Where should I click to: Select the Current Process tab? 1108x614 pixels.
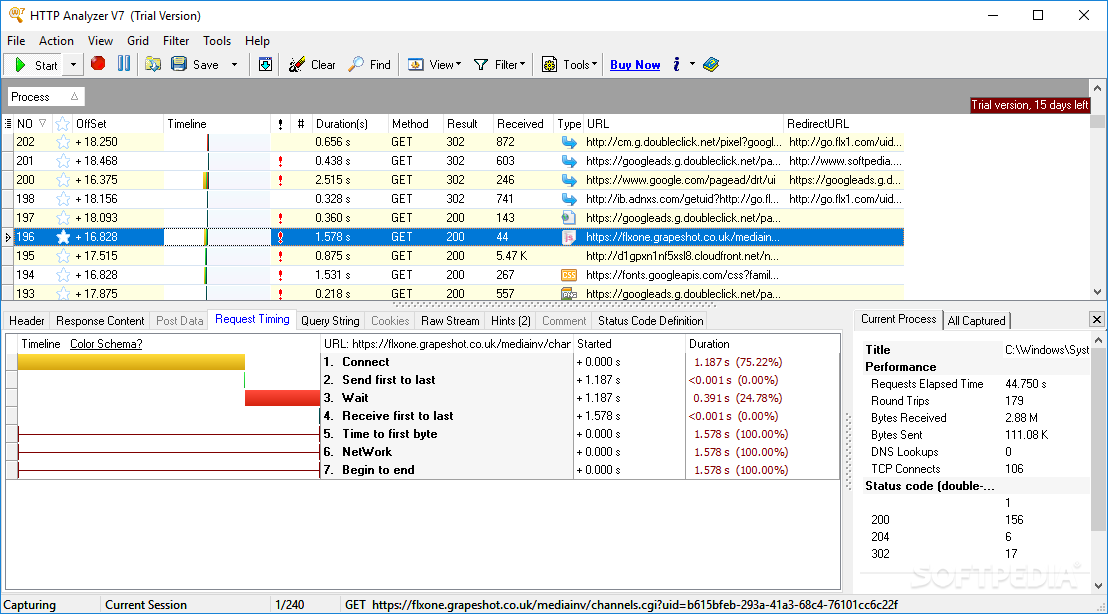coord(898,319)
